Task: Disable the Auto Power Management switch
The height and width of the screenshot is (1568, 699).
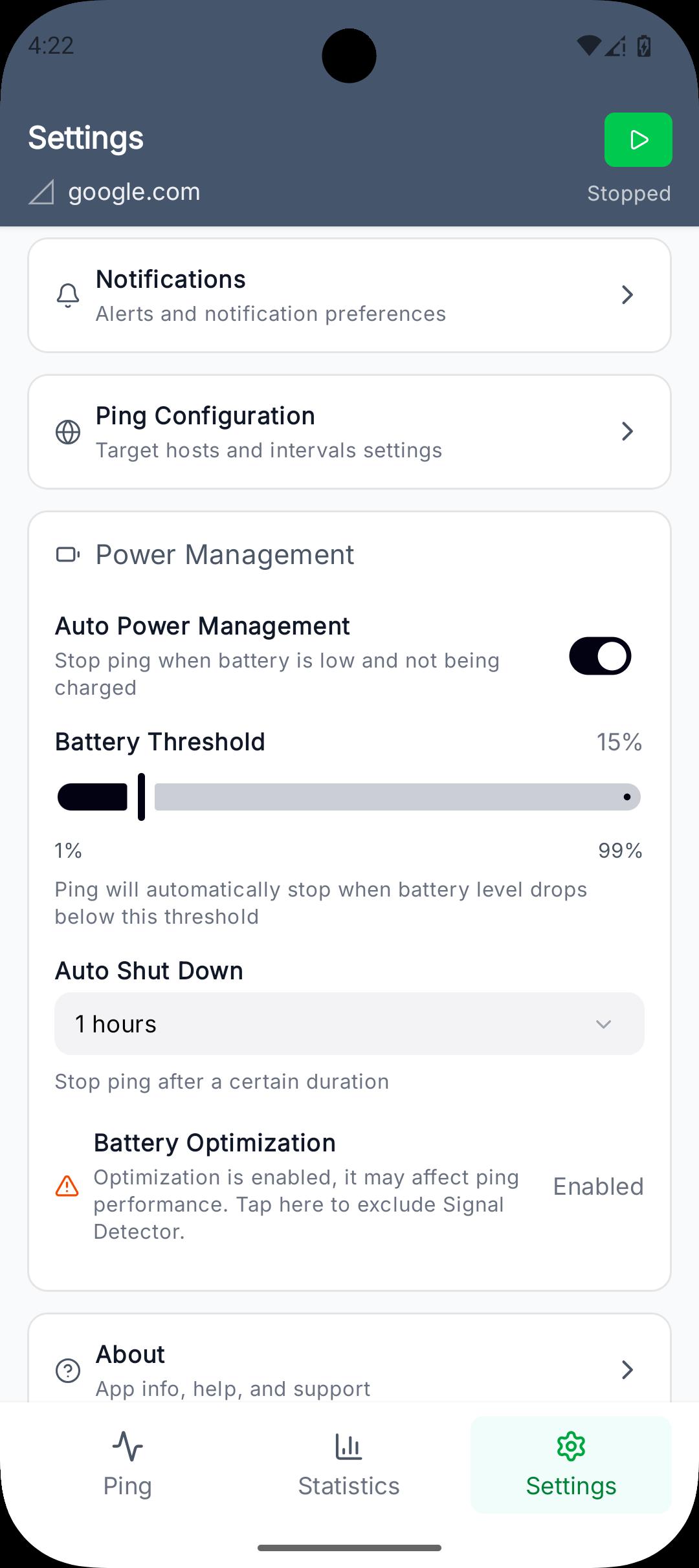Action: click(600, 656)
